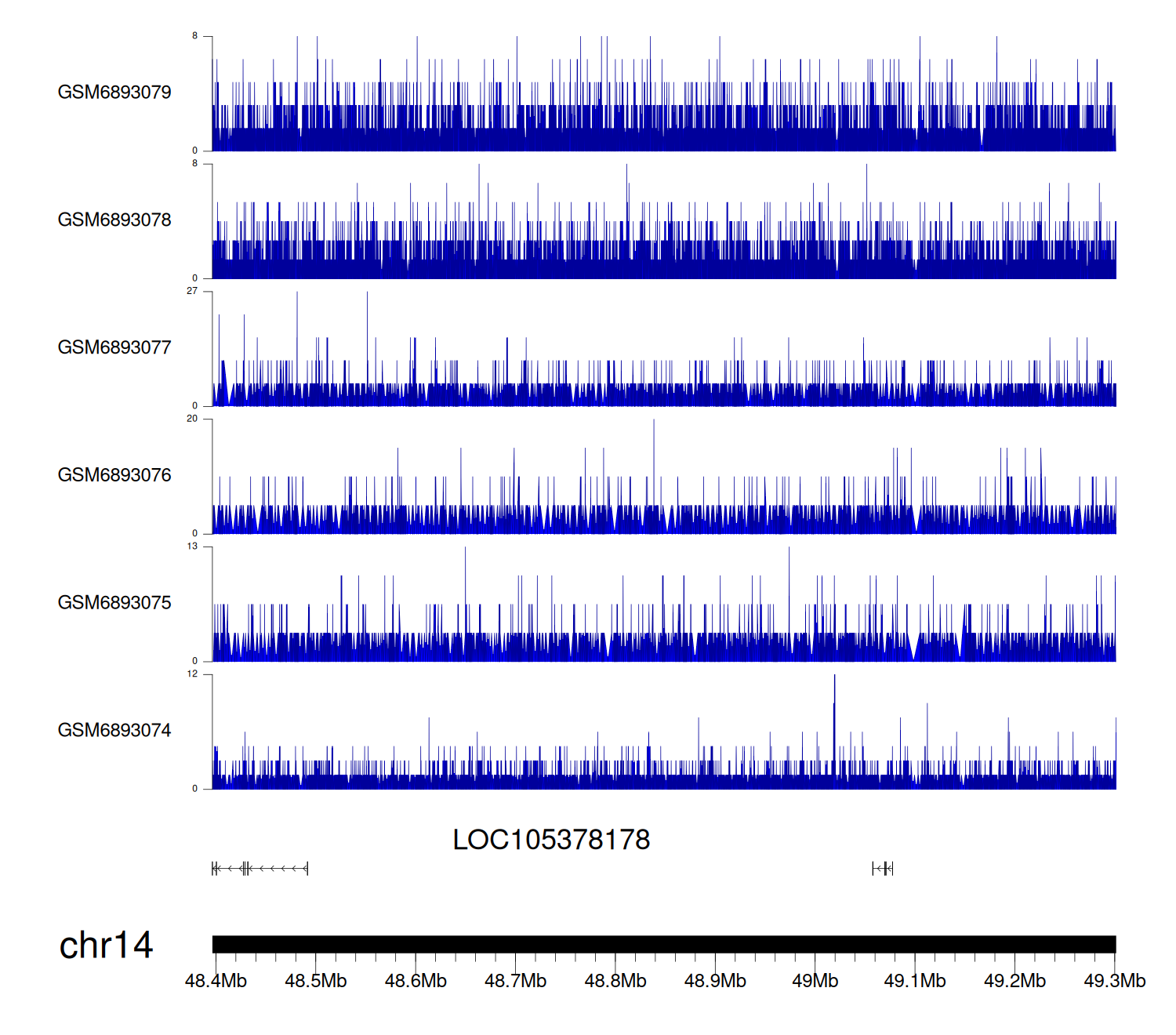Image resolution: width=1176 pixels, height=1035 pixels.
Task: Select the GSM6893076 track label
Action: click(114, 475)
